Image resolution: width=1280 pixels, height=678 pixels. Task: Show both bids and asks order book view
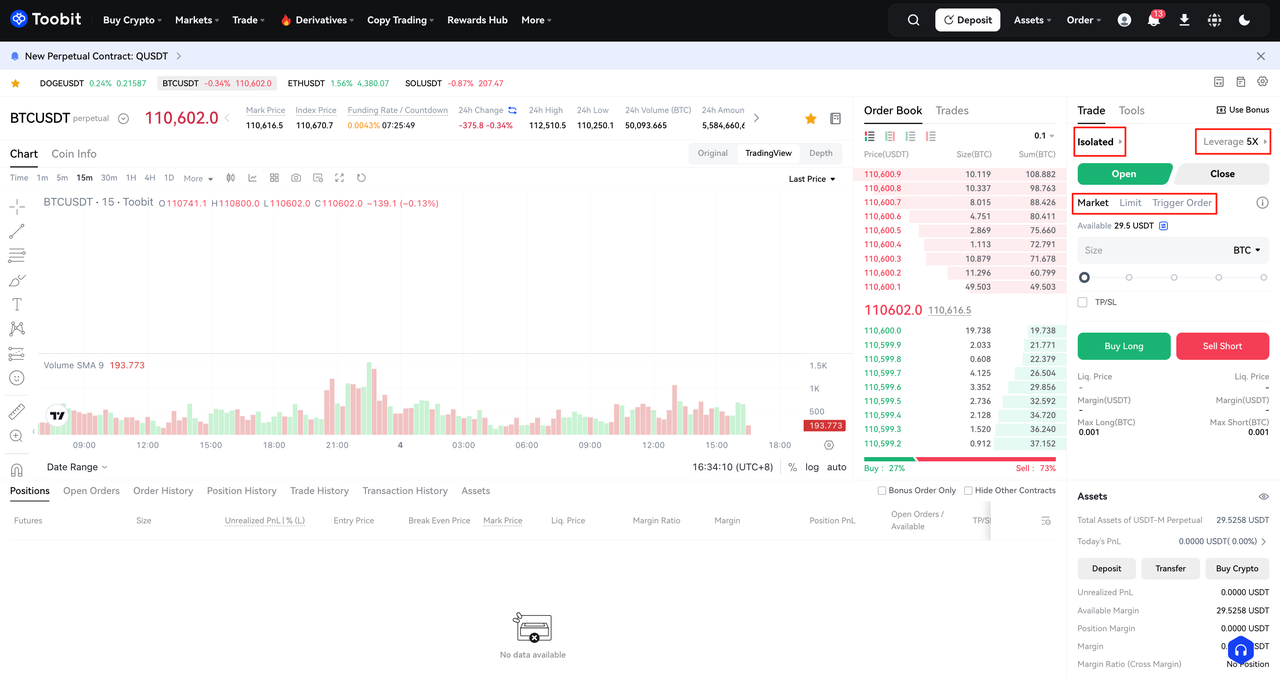(x=870, y=136)
